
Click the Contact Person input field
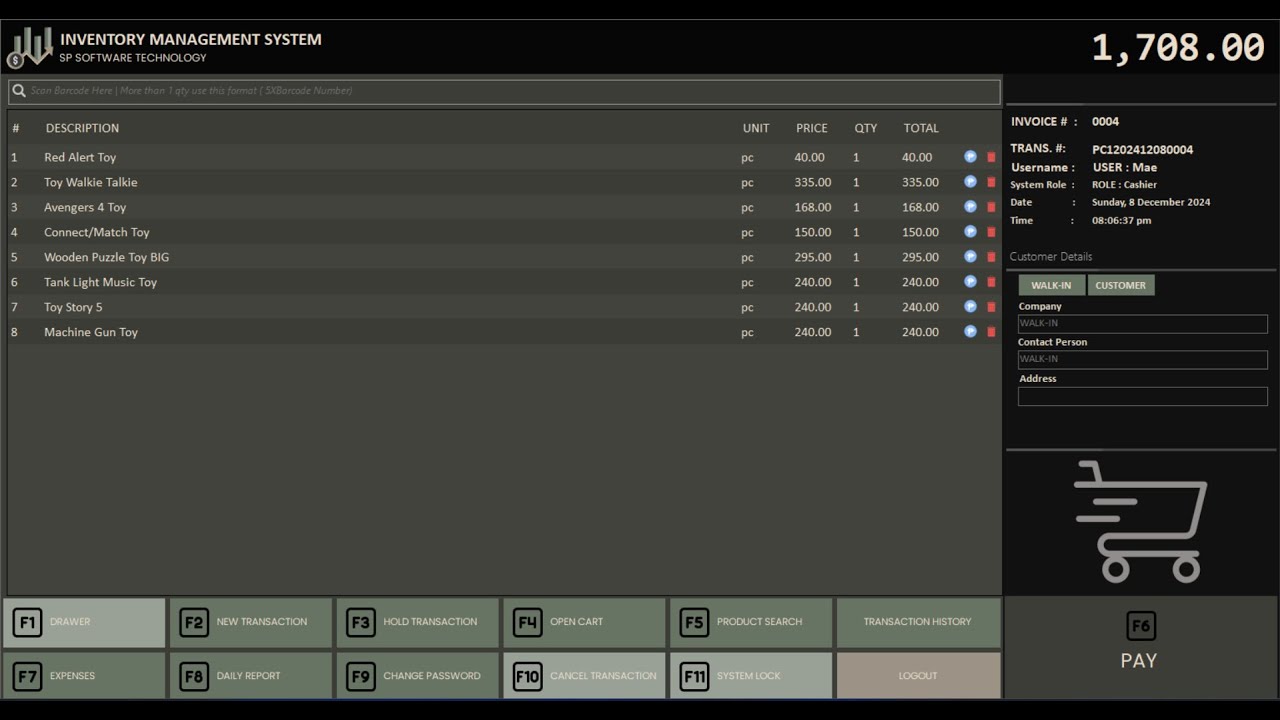click(x=1142, y=359)
